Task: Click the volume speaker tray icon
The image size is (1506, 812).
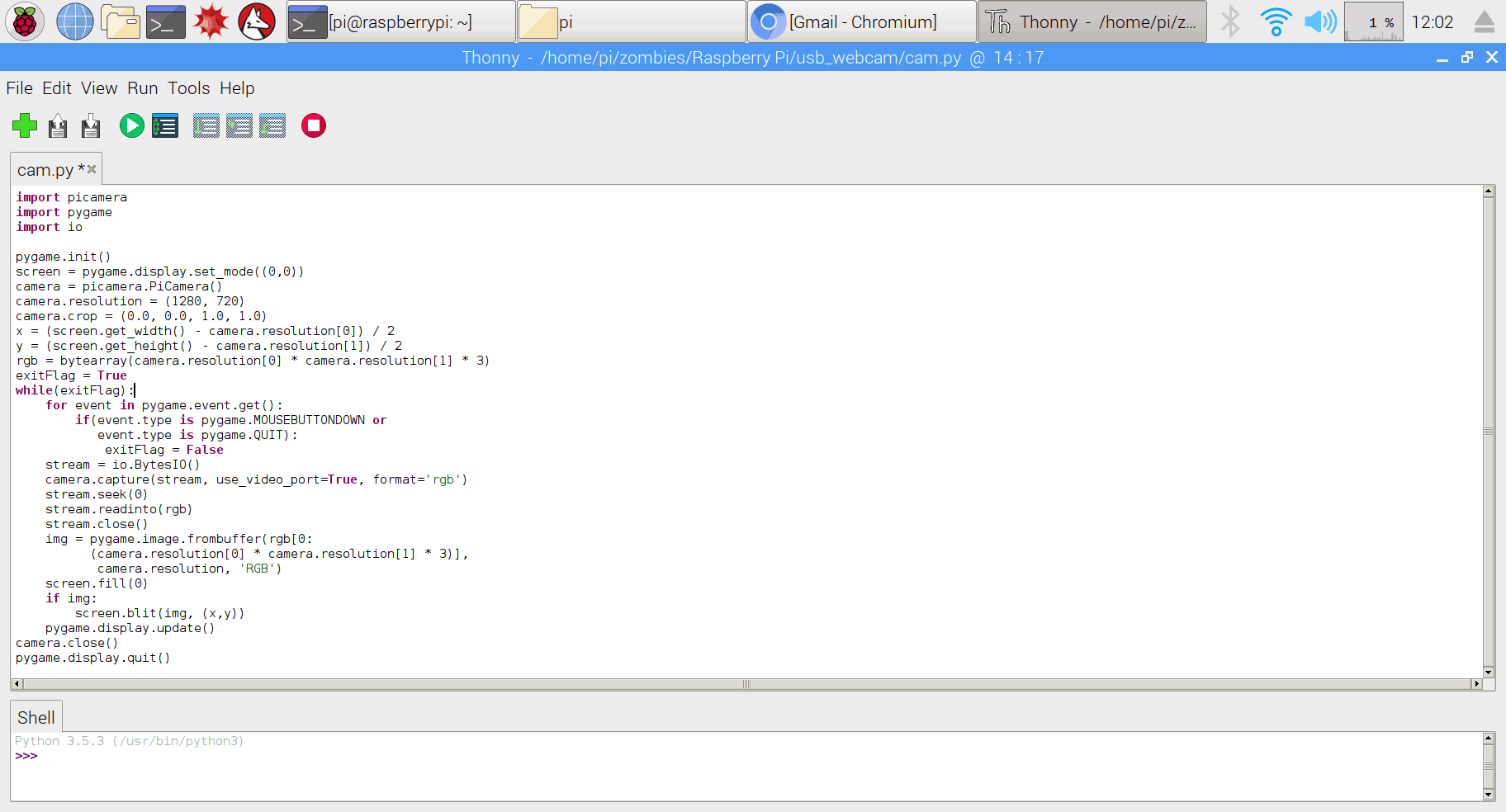Action: coord(1320,21)
